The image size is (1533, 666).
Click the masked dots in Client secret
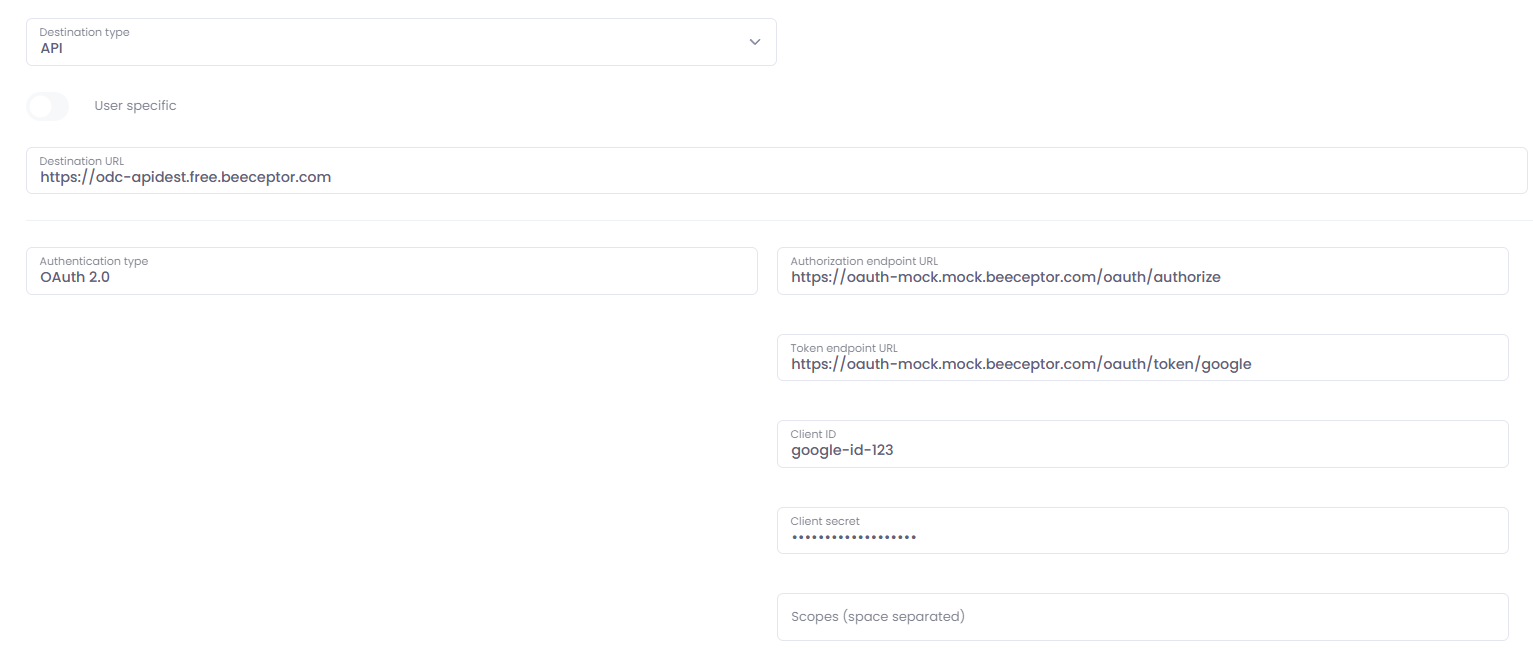pos(854,537)
